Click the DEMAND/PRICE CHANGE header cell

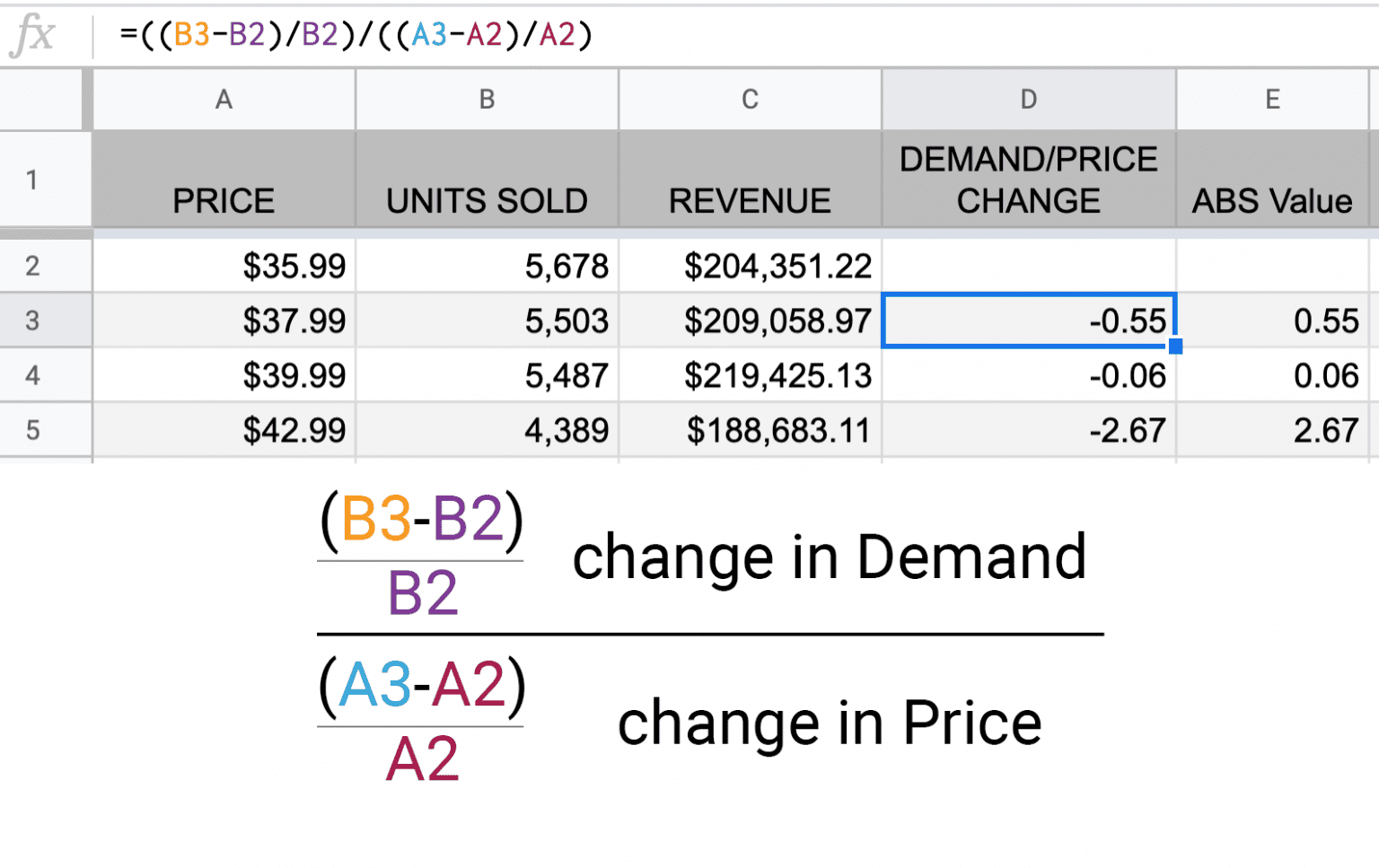coord(1028,180)
